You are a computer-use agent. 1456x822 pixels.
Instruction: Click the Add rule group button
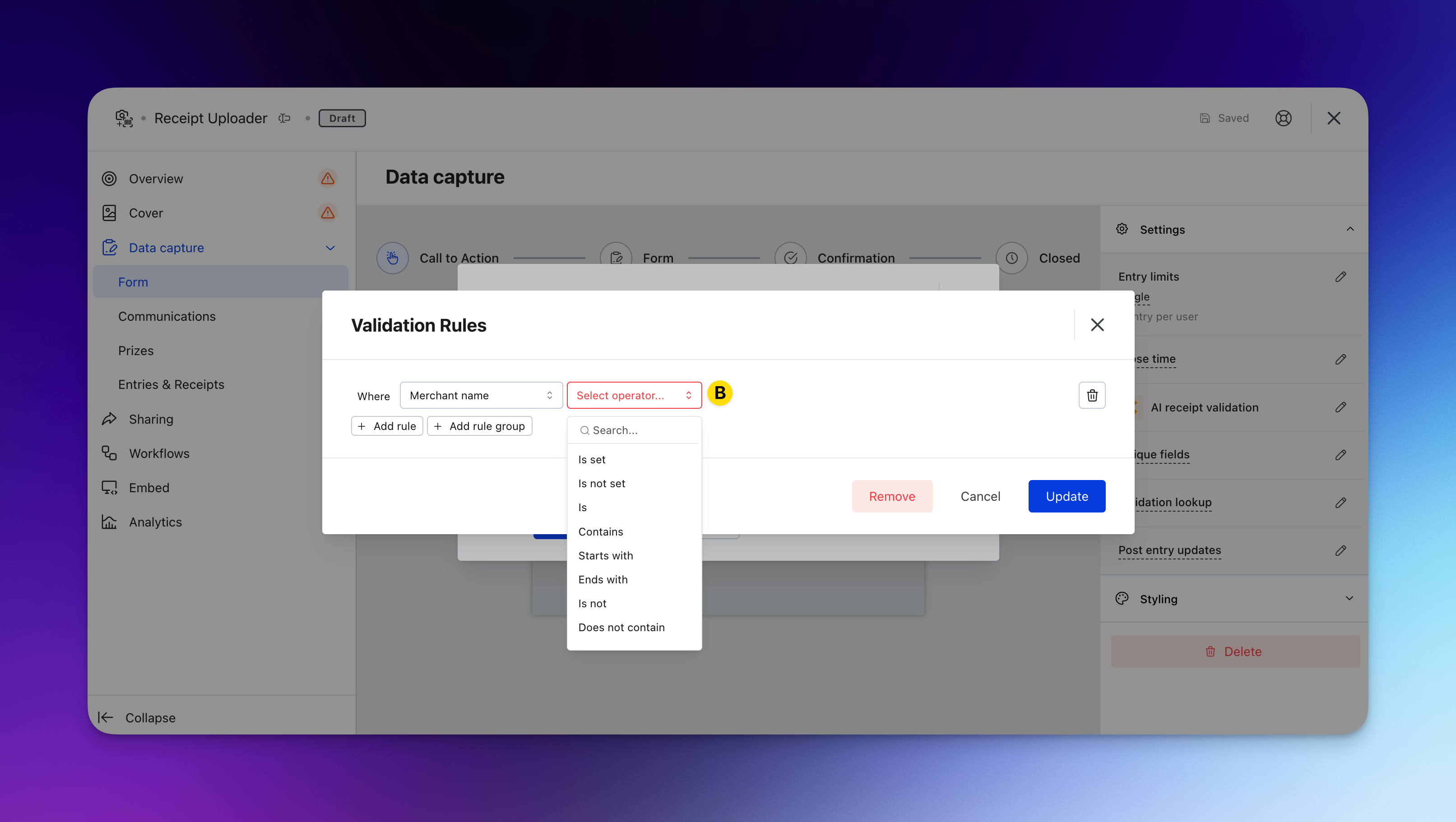pos(479,426)
